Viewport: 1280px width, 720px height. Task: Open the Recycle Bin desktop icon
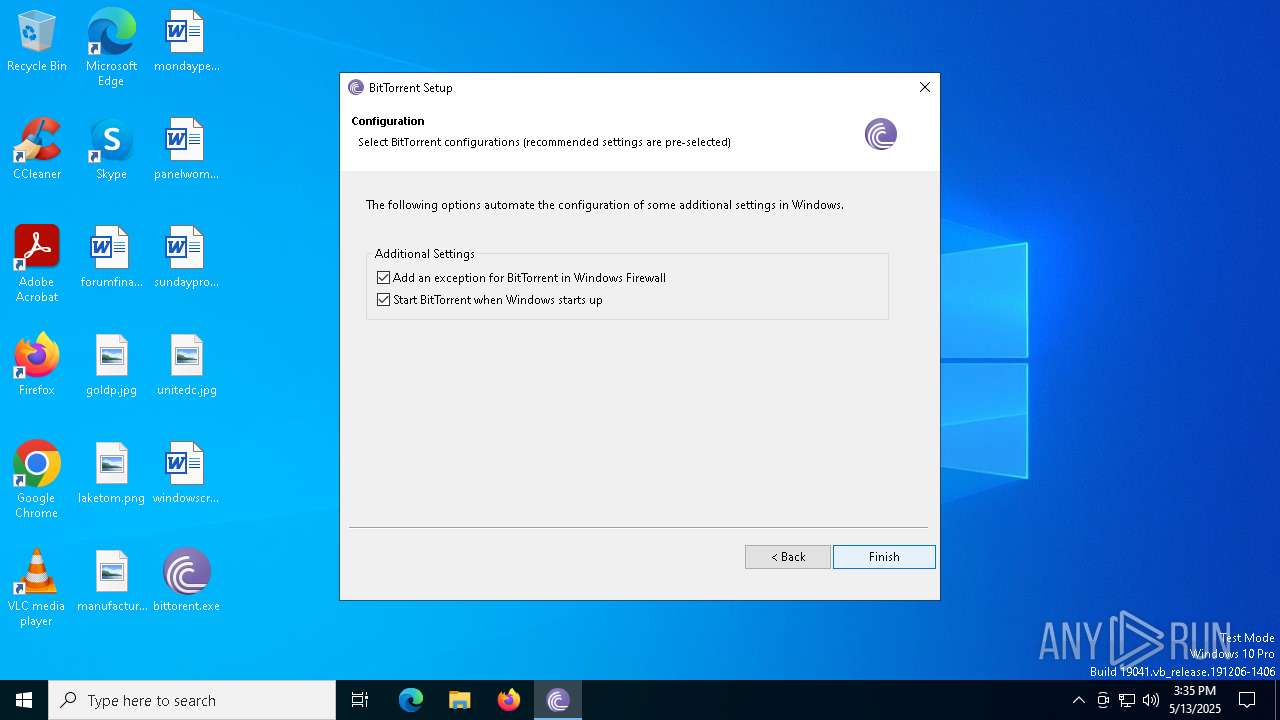click(37, 42)
